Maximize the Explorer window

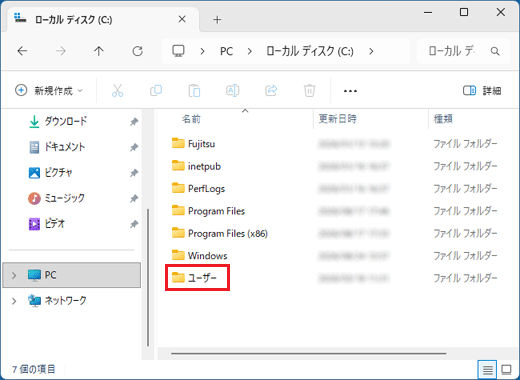(x=464, y=12)
